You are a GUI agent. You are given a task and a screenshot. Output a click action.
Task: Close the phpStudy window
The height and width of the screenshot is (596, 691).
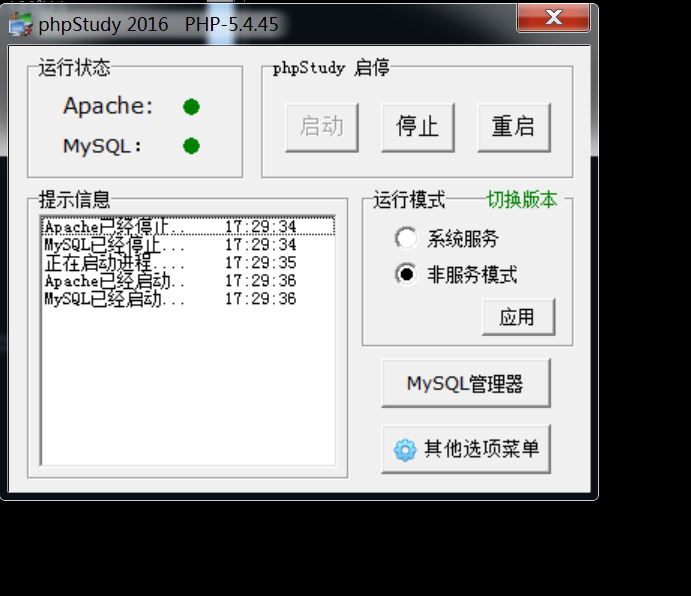pos(554,18)
